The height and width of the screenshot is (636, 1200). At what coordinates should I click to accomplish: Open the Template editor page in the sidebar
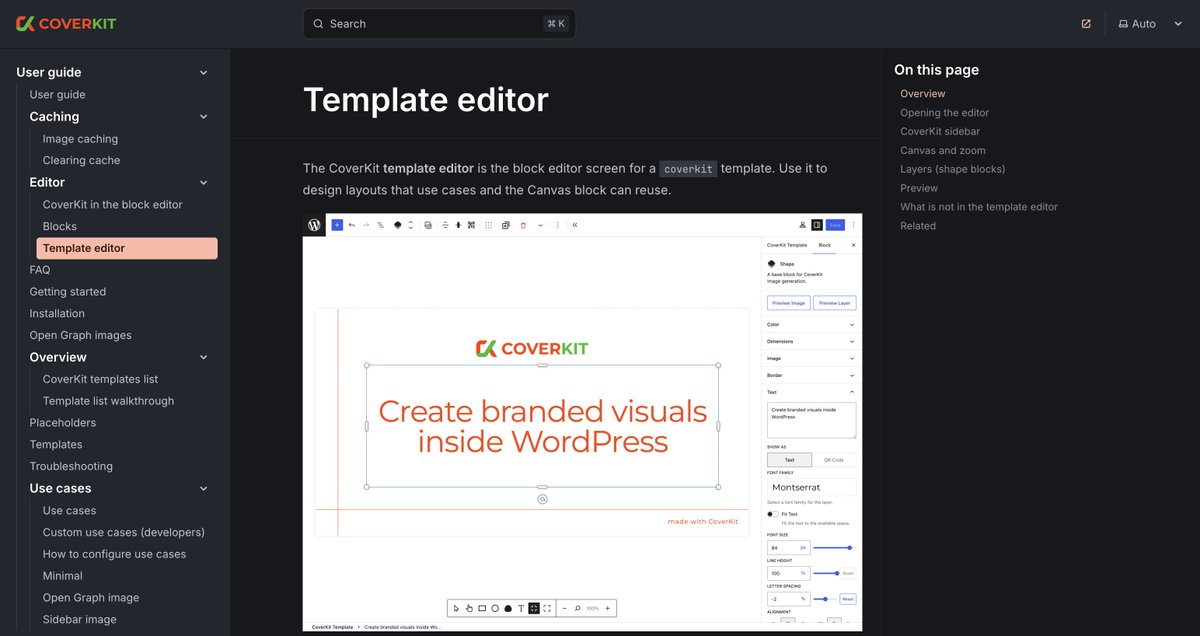coord(127,248)
